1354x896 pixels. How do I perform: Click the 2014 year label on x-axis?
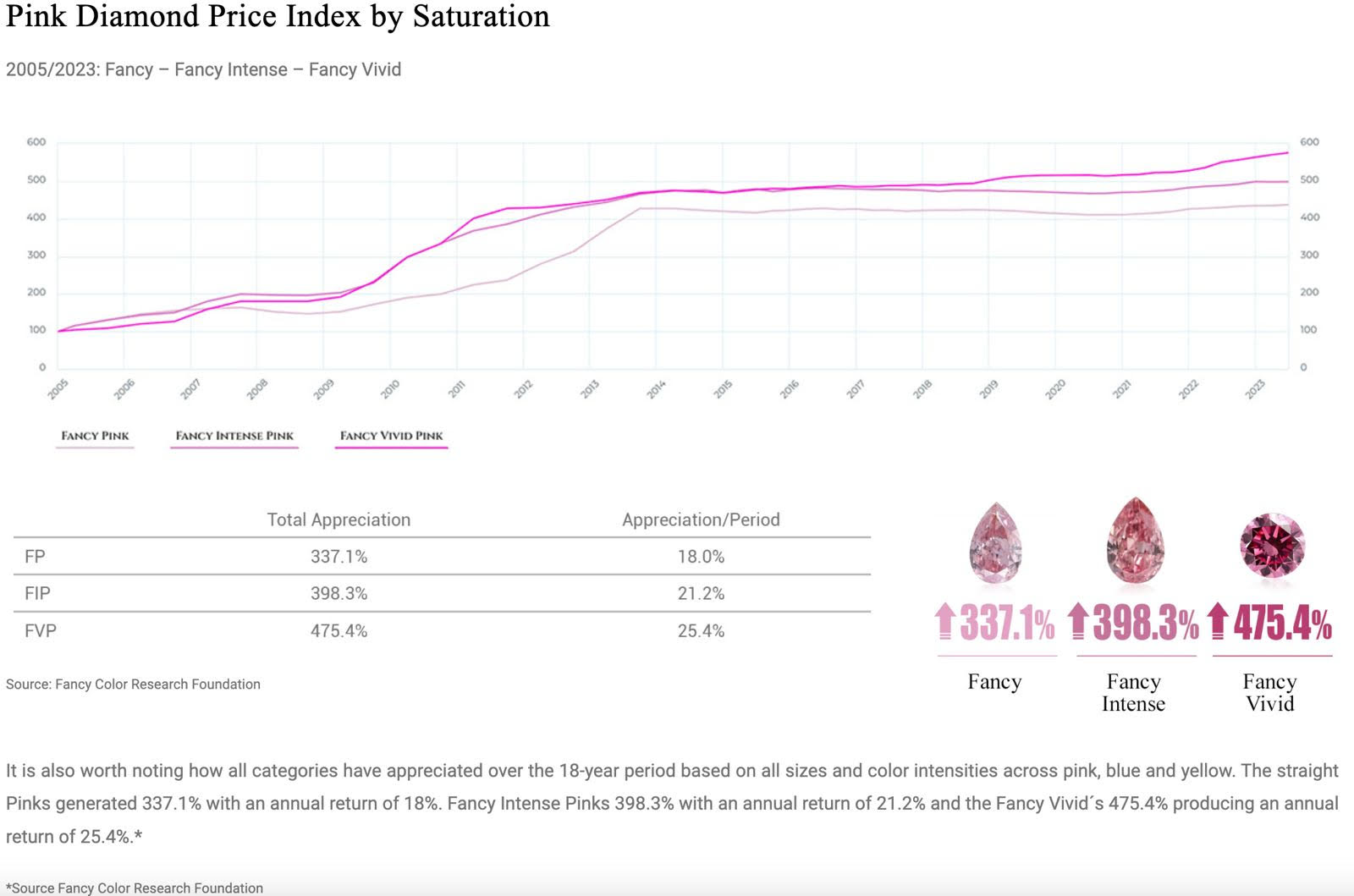[657, 389]
